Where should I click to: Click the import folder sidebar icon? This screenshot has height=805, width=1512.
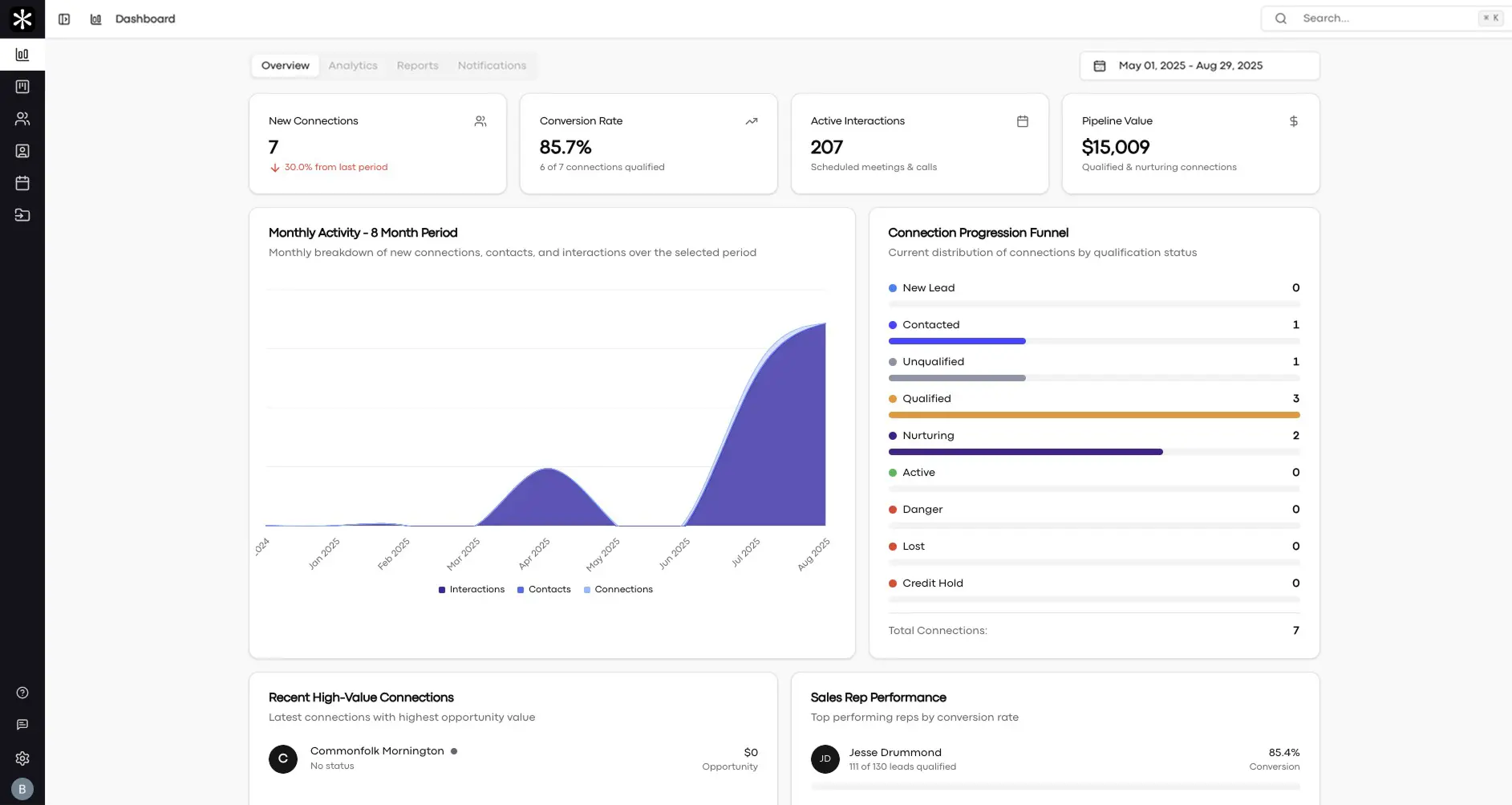coord(22,215)
